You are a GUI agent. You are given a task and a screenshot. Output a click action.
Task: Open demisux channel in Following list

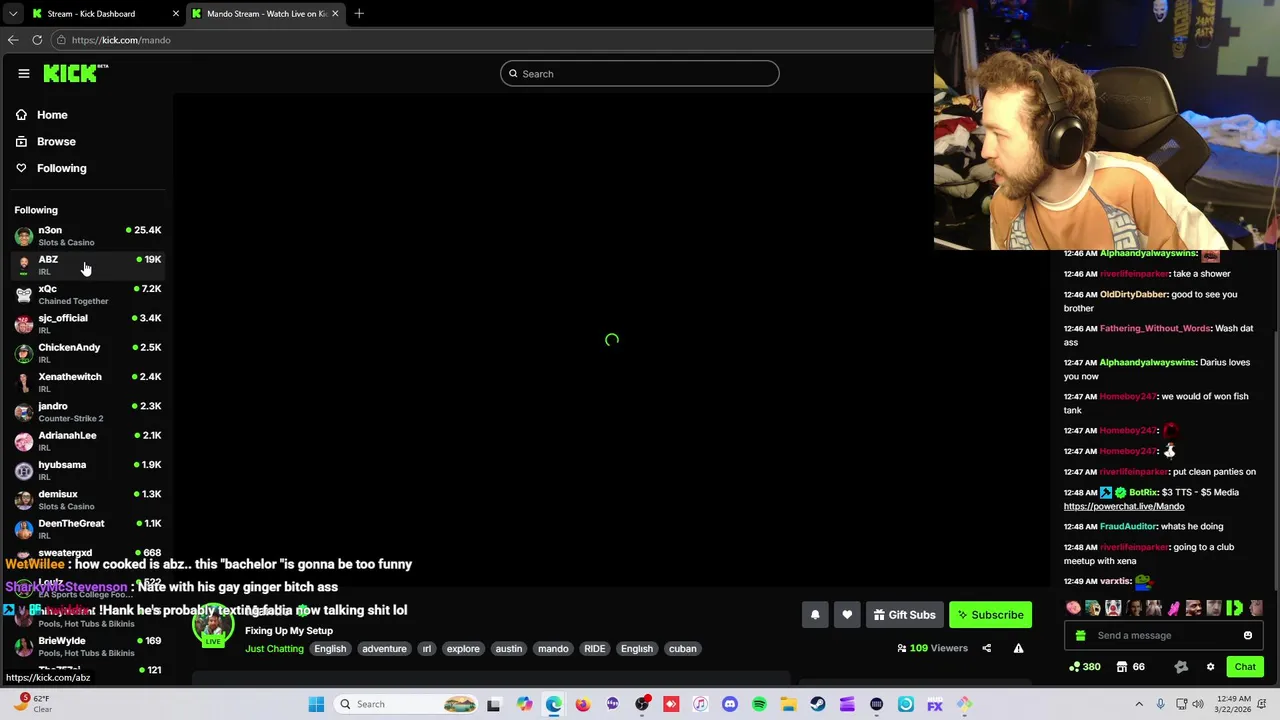[88, 499]
